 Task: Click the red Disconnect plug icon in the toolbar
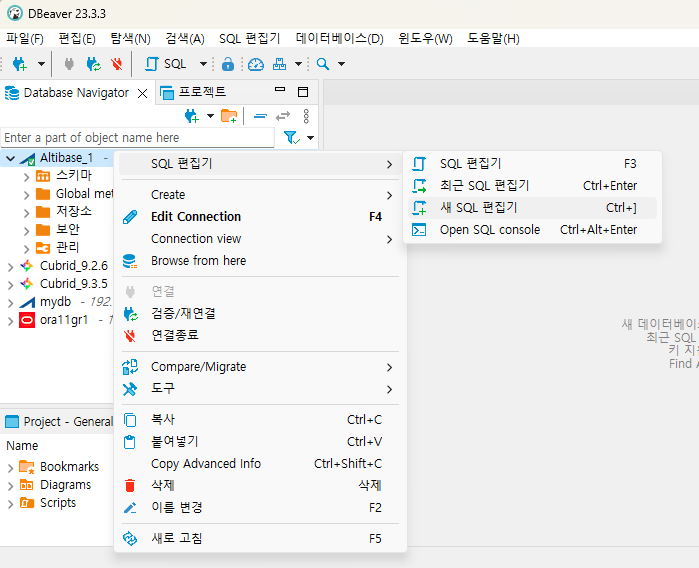(x=117, y=64)
